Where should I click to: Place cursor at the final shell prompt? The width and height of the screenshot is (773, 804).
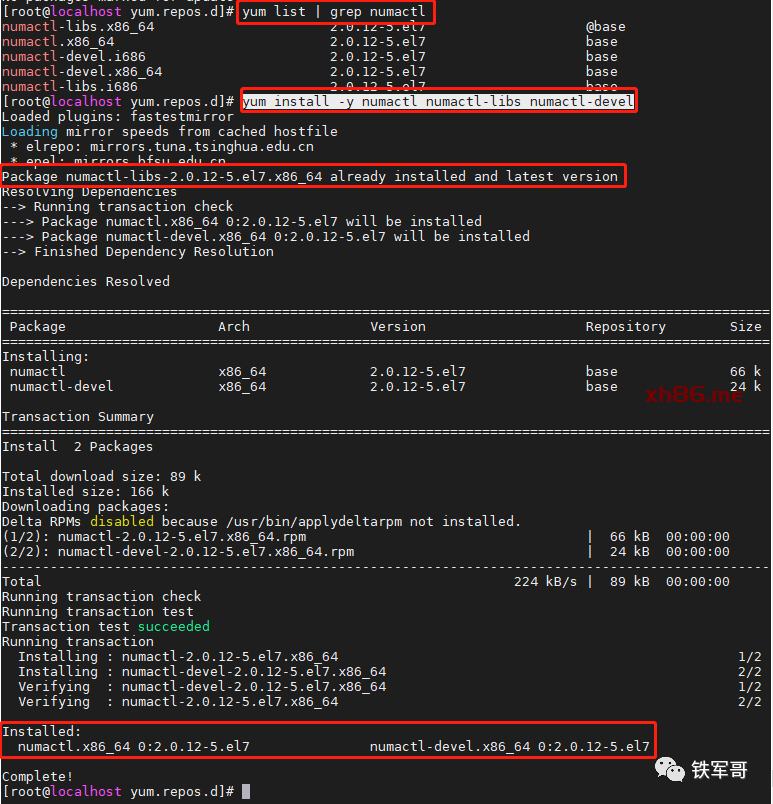click(246, 792)
